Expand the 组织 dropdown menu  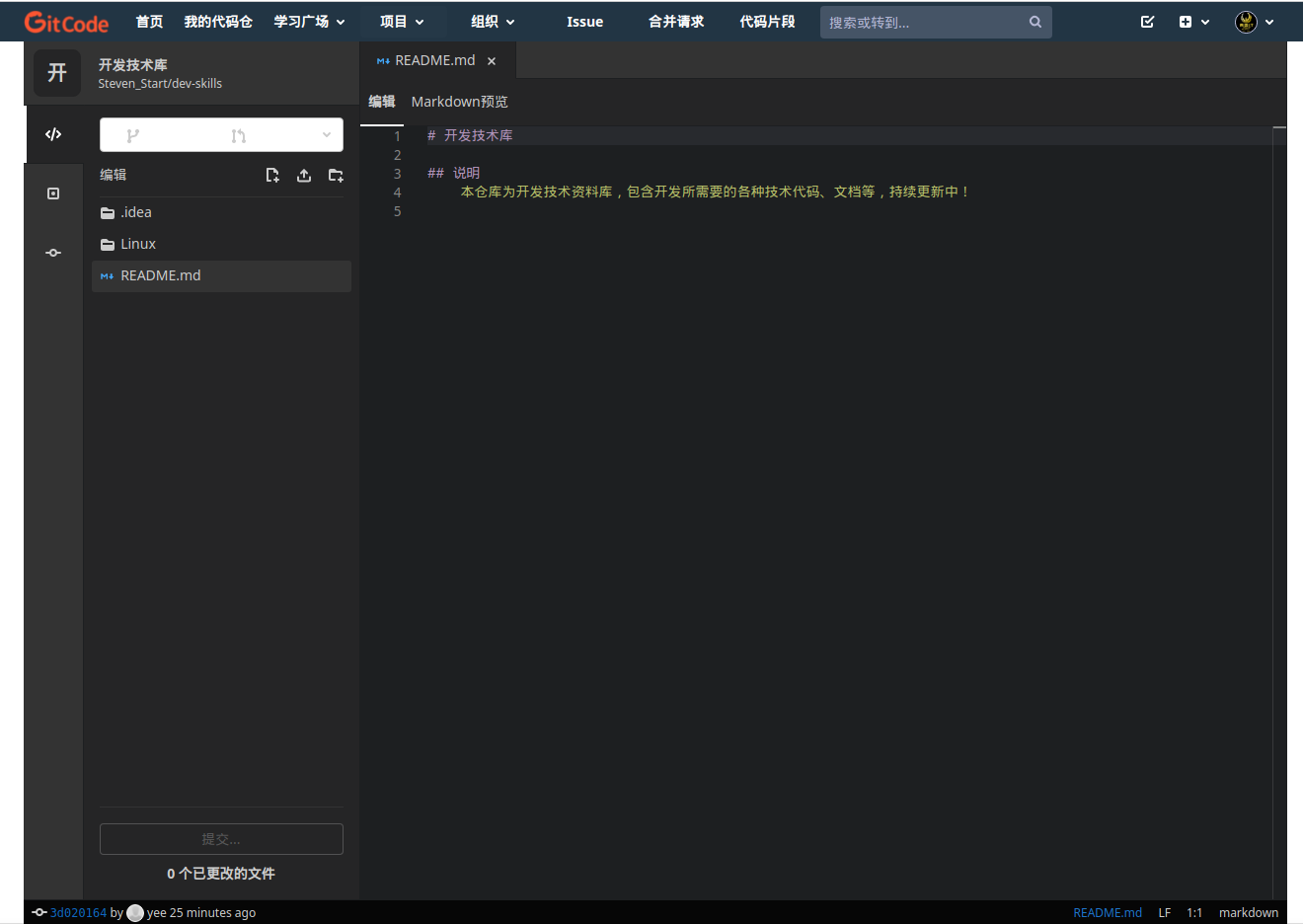coord(493,22)
